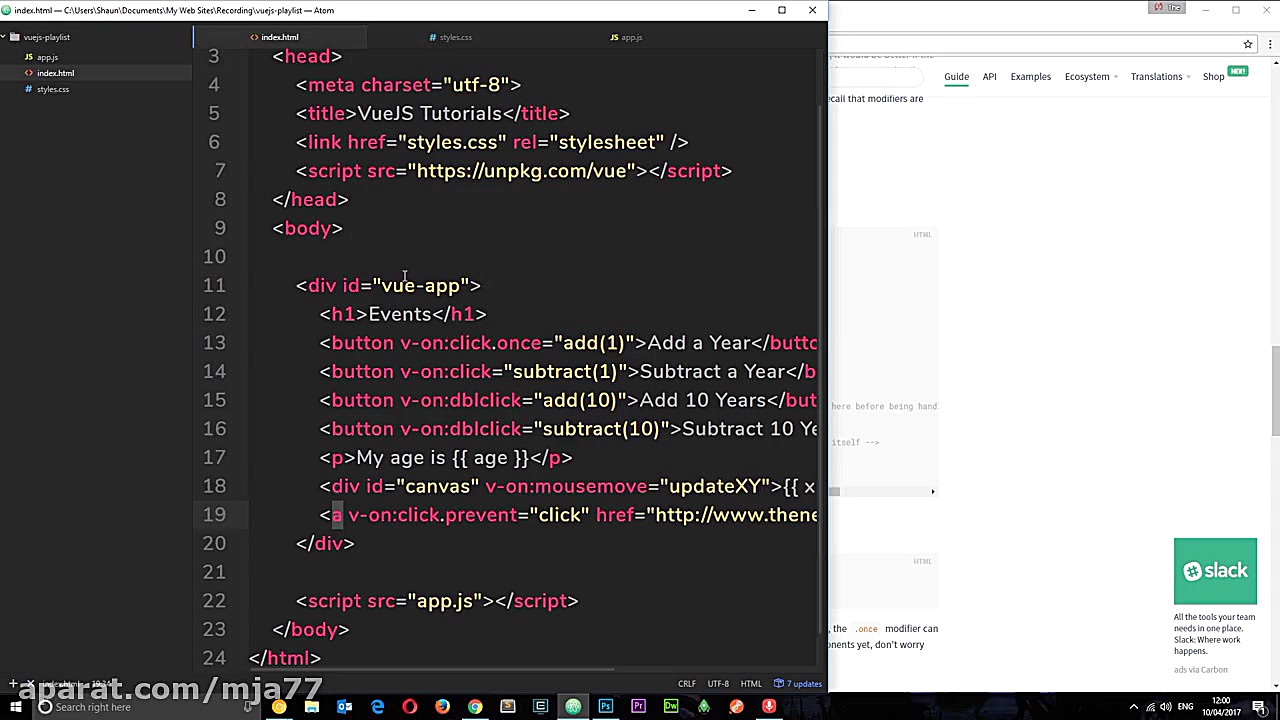Launch Firefox from the taskbar
The height and width of the screenshot is (720, 1280).
coord(442,707)
